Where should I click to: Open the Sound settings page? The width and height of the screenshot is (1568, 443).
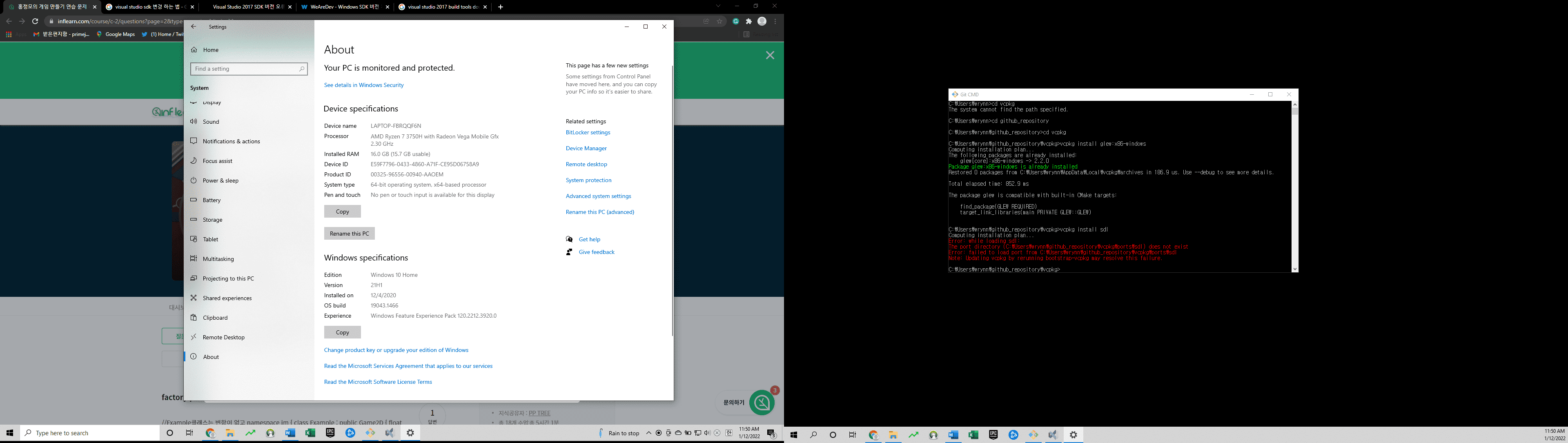tap(211, 122)
